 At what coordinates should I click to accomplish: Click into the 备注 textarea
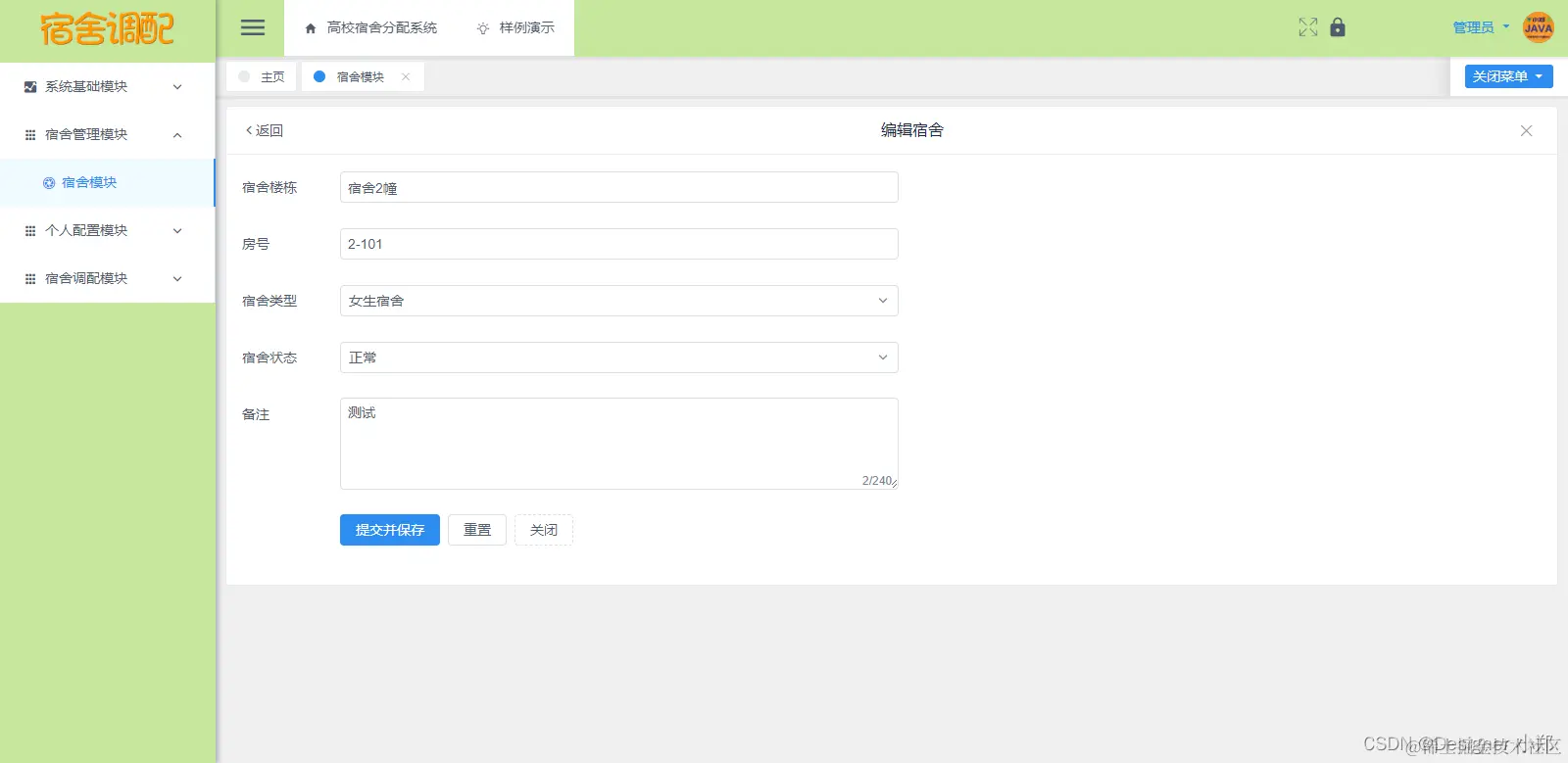(619, 444)
